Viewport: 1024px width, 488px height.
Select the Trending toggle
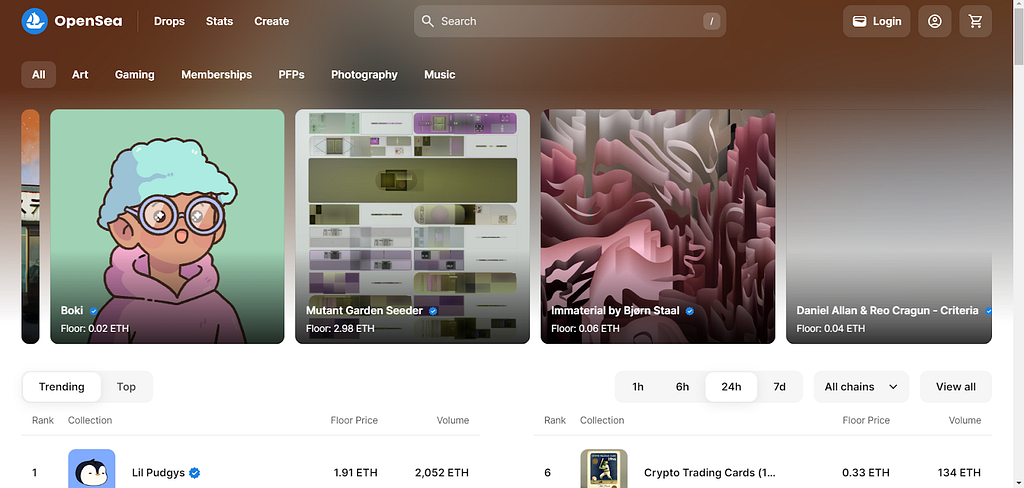(61, 387)
